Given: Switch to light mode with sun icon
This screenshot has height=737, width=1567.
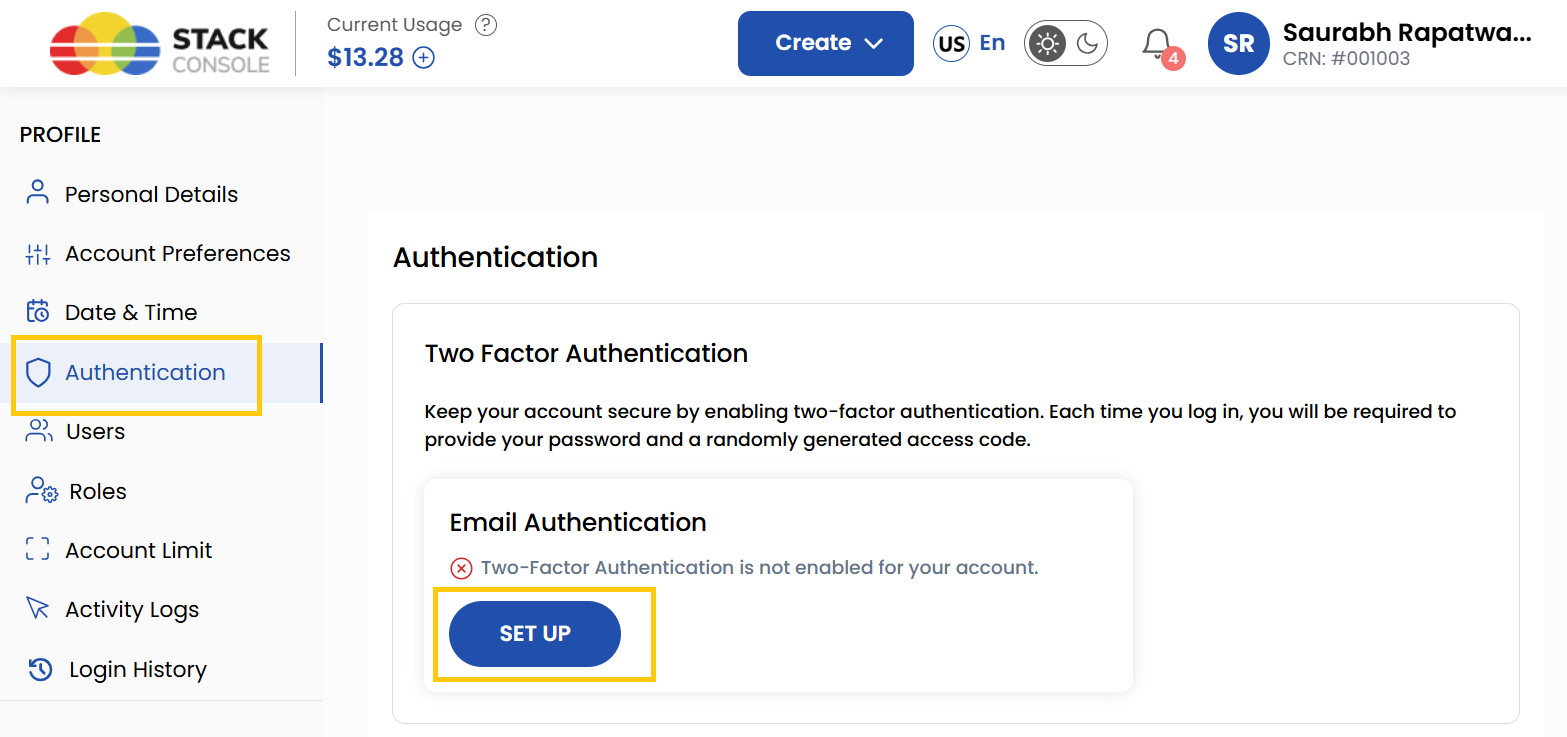Looking at the screenshot, I should 1047,43.
